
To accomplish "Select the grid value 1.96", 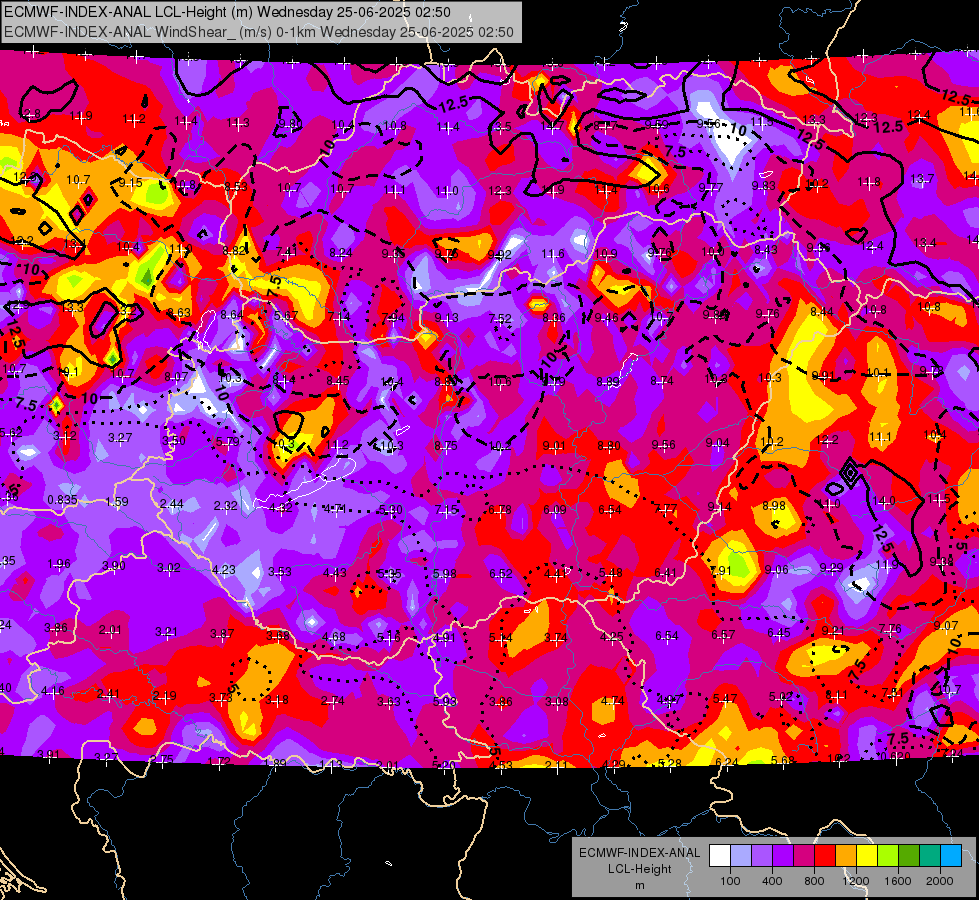I will pos(59,564).
